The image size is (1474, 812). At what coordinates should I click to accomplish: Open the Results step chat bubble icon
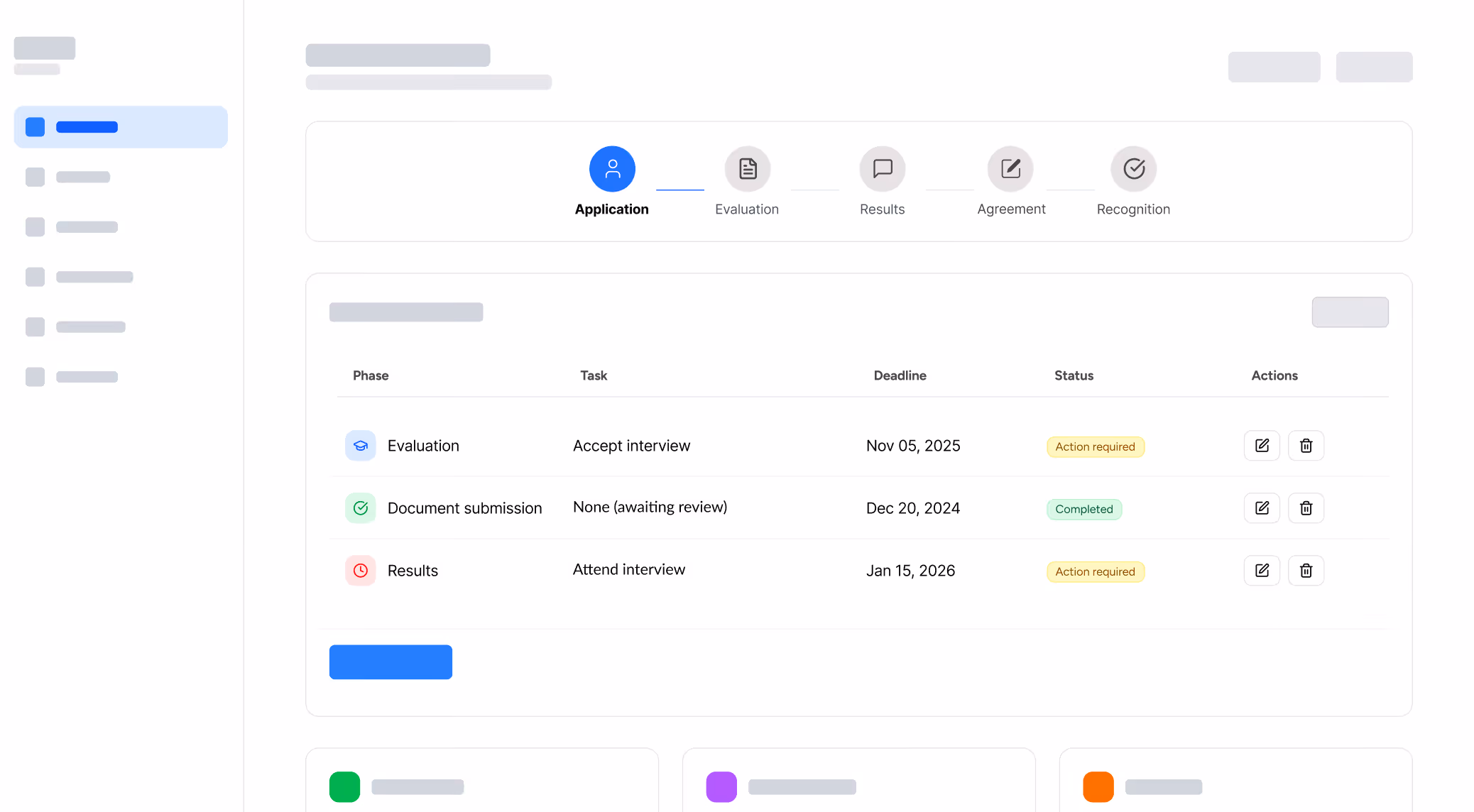[883, 169]
